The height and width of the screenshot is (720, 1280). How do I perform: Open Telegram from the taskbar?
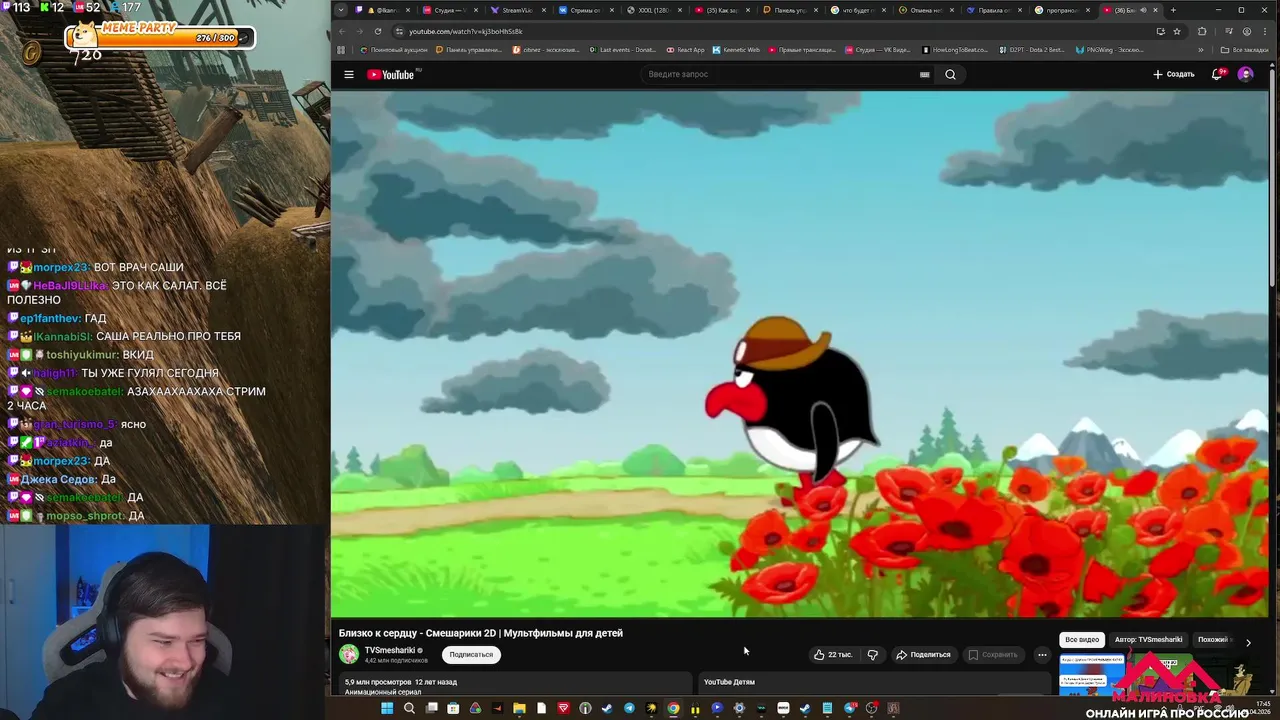click(629, 708)
